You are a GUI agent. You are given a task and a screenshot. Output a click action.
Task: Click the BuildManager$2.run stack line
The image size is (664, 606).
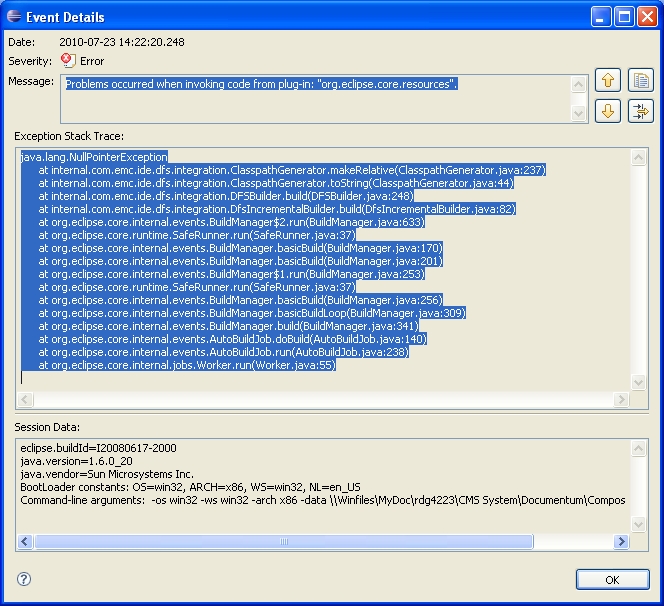[x=231, y=222]
